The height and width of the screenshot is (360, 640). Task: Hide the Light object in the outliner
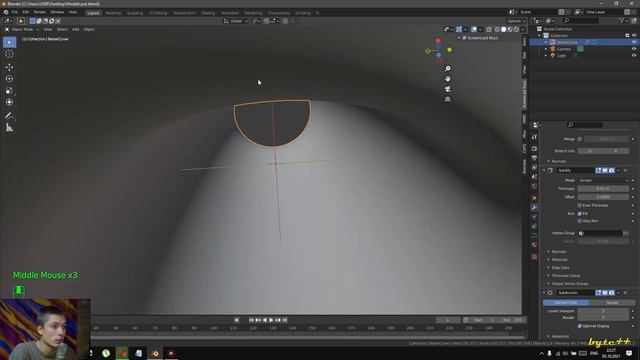[x=634, y=55]
